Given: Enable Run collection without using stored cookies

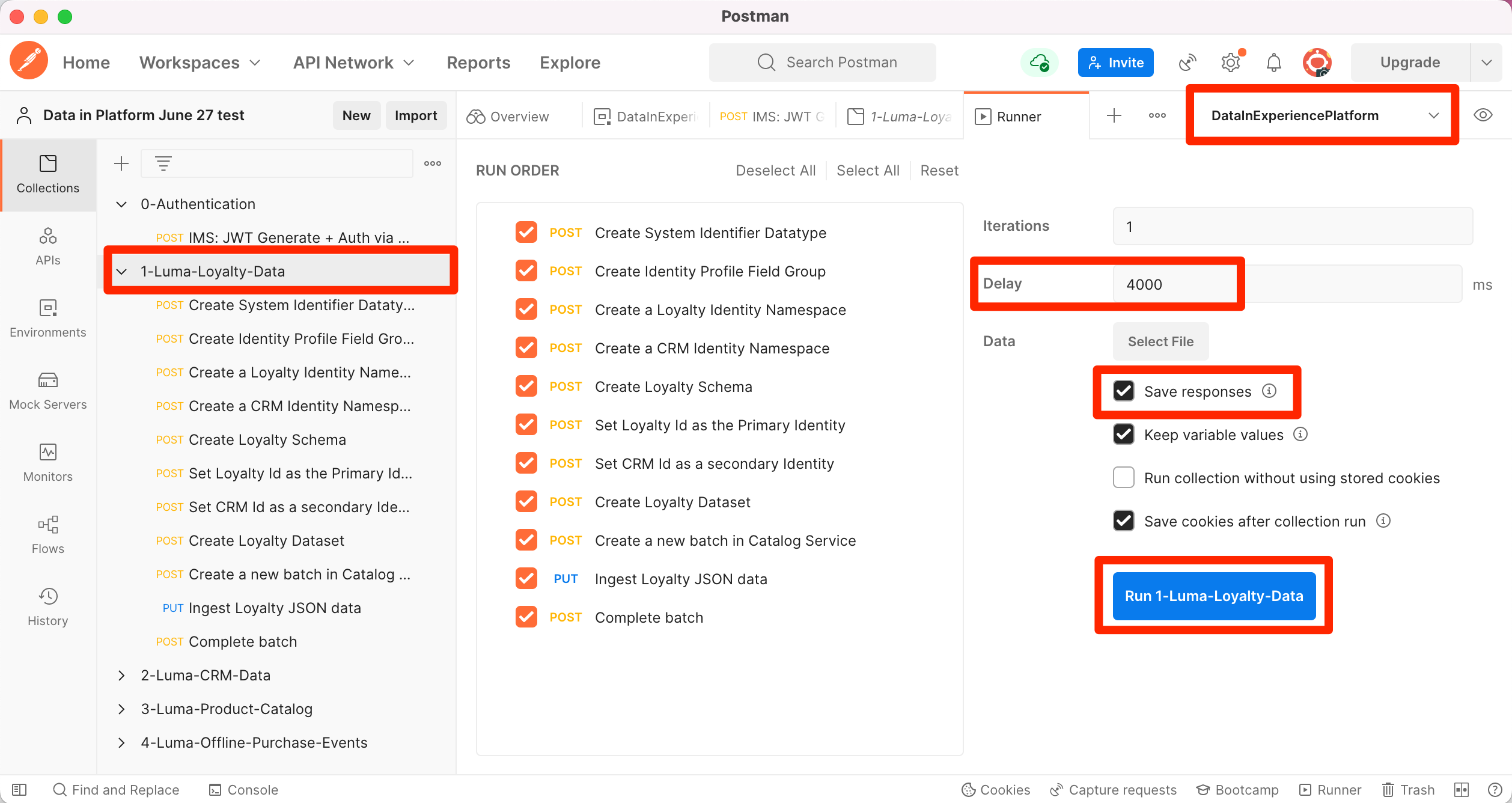Looking at the screenshot, I should pyautogui.click(x=1123, y=478).
